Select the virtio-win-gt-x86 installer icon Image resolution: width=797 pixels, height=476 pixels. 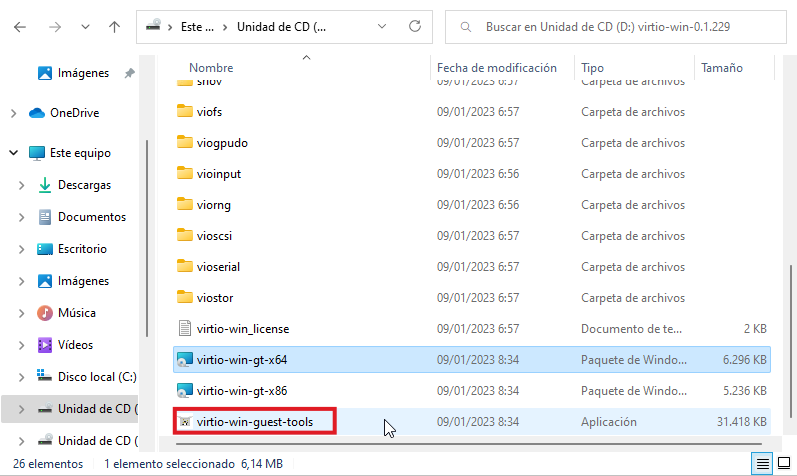(184, 390)
